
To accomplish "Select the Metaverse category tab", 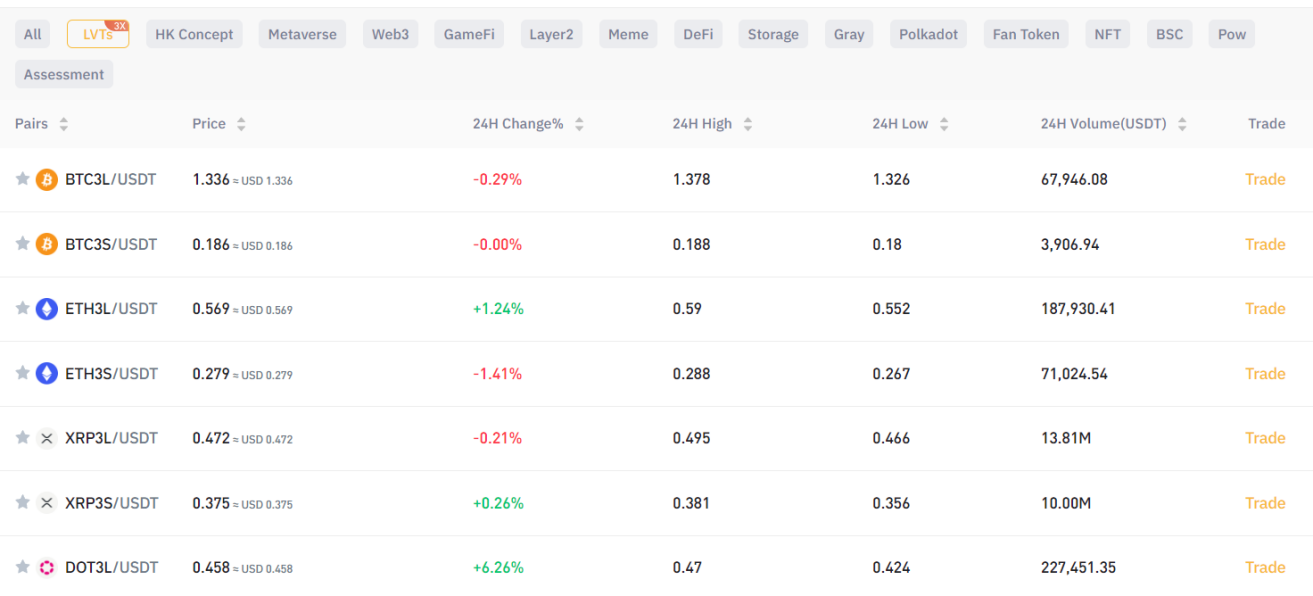I will pos(304,34).
